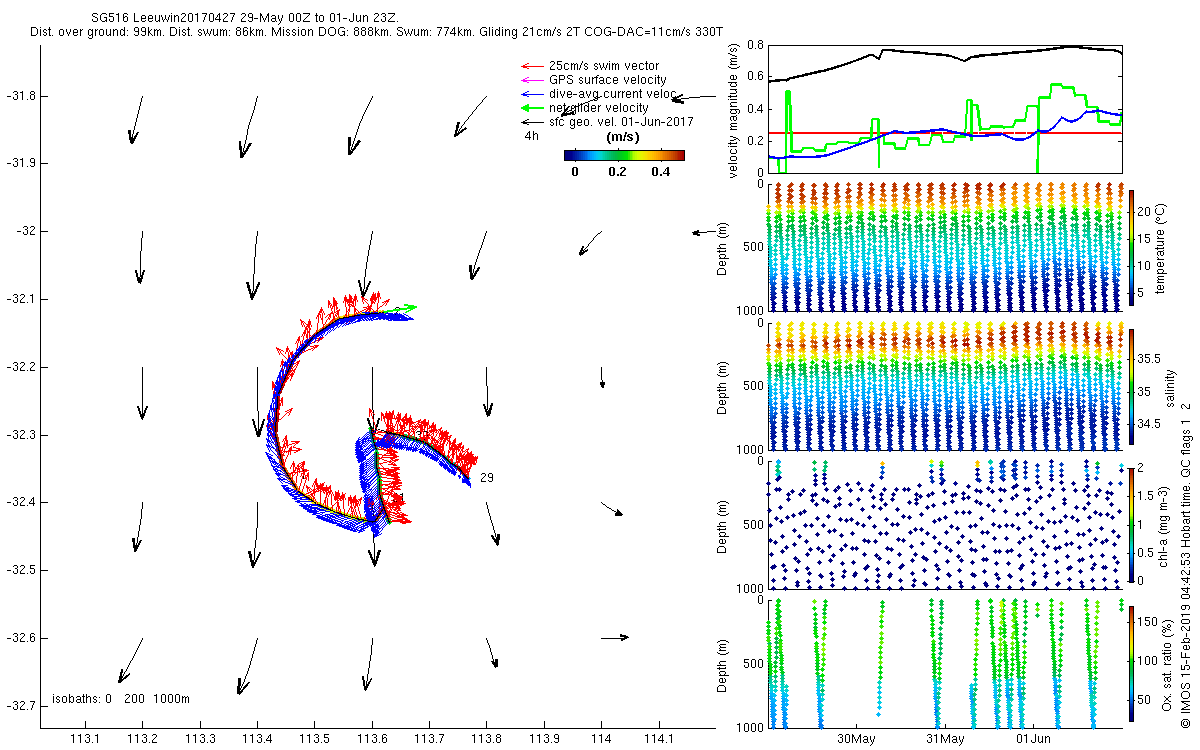Click legend text 'net glider velocity'

[x=599, y=108]
